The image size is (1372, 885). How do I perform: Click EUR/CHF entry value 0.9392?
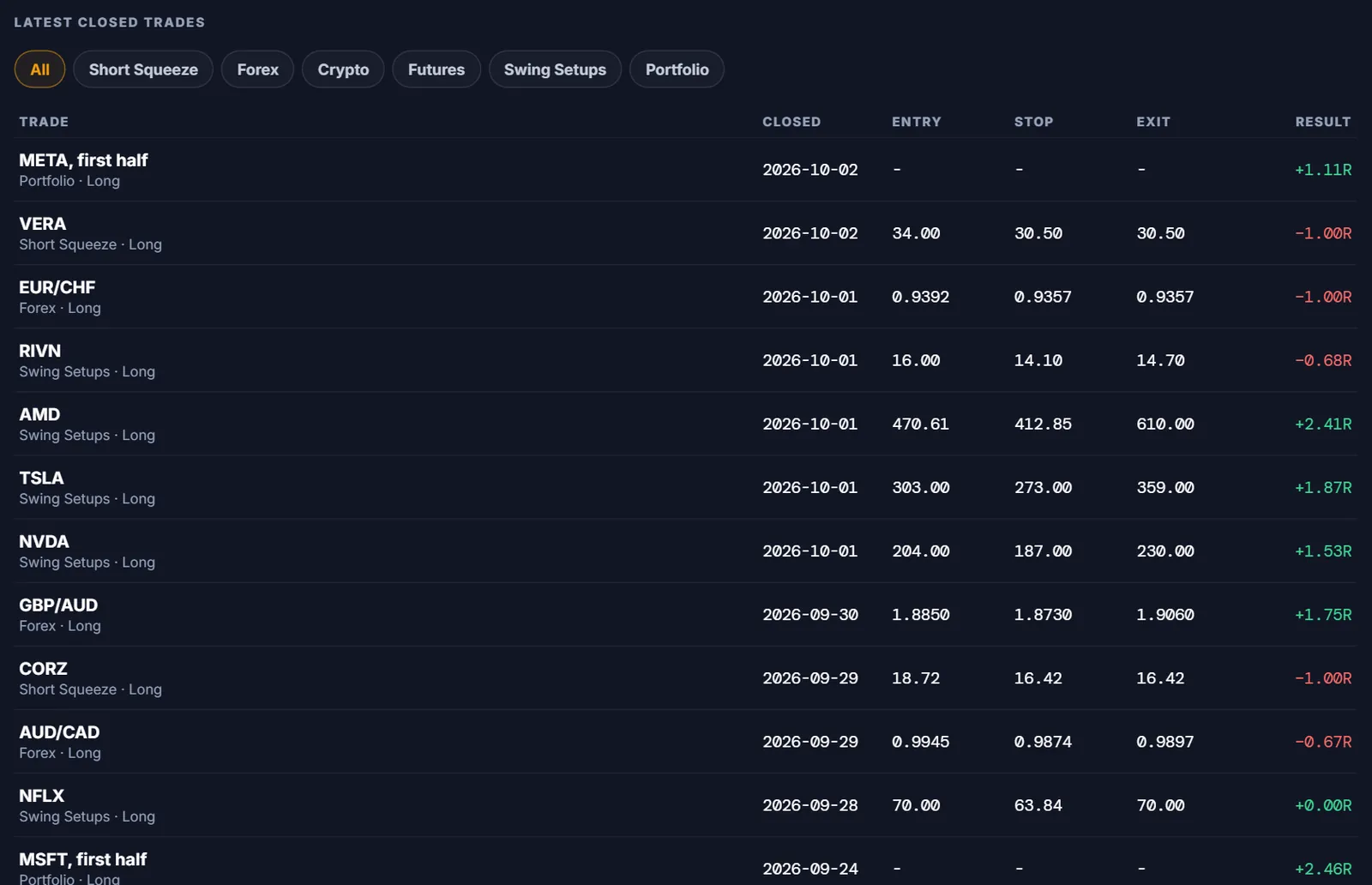point(920,297)
